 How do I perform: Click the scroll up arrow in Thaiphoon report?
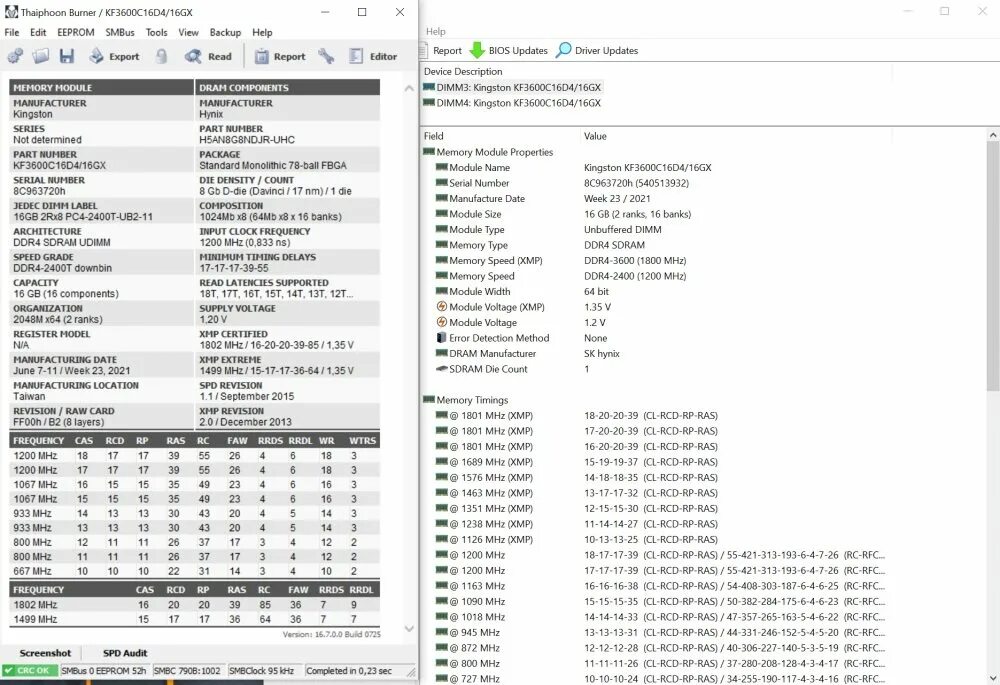pyautogui.click(x=409, y=89)
